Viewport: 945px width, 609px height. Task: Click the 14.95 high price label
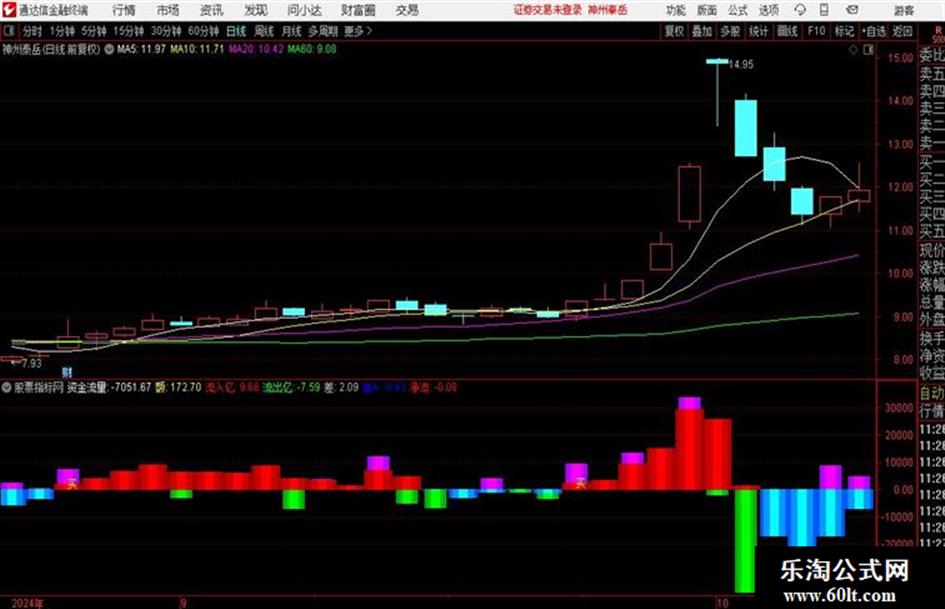click(x=741, y=65)
